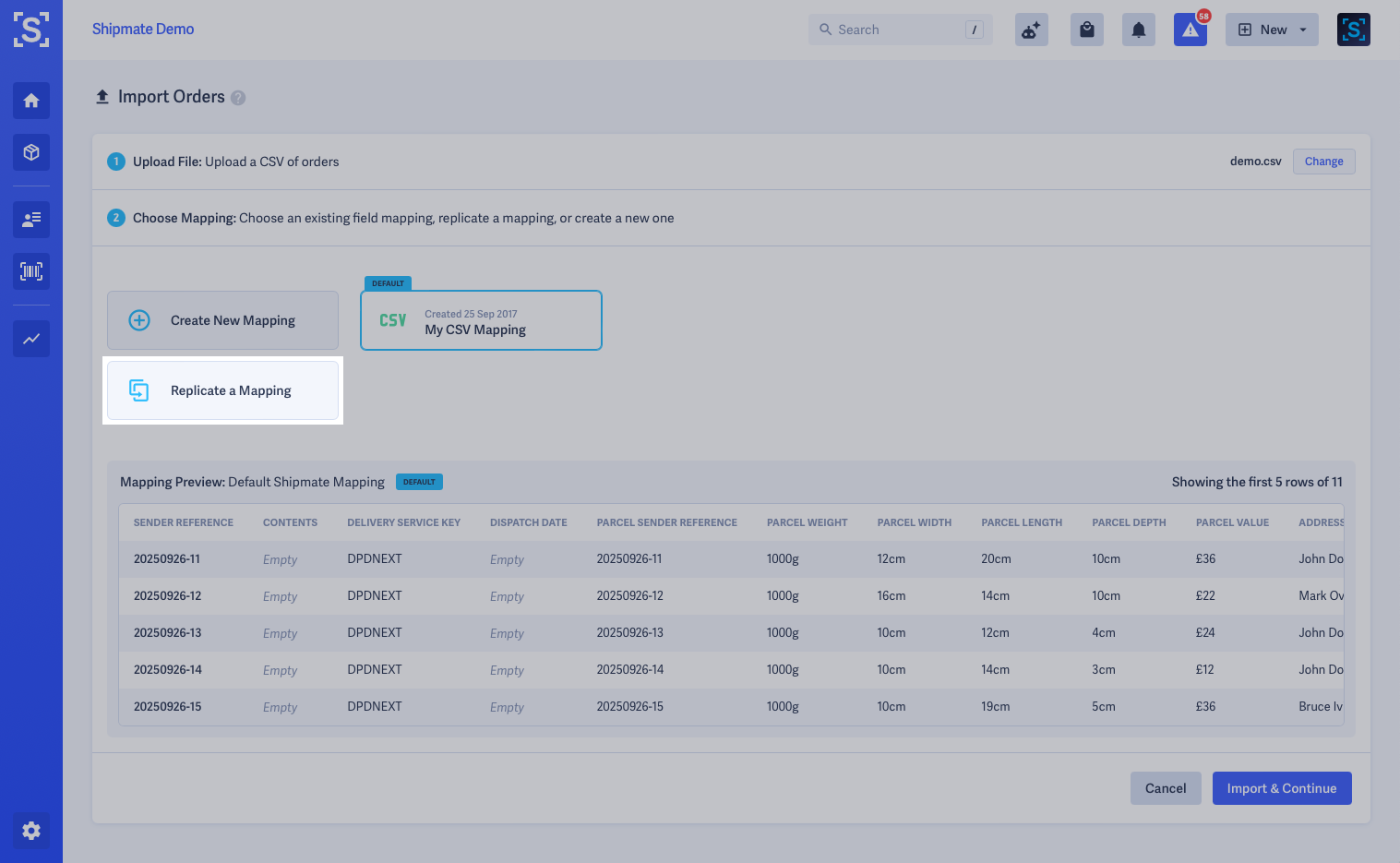Open the Home icon in sidebar
The width and height of the screenshot is (1400, 863).
pyautogui.click(x=31, y=101)
